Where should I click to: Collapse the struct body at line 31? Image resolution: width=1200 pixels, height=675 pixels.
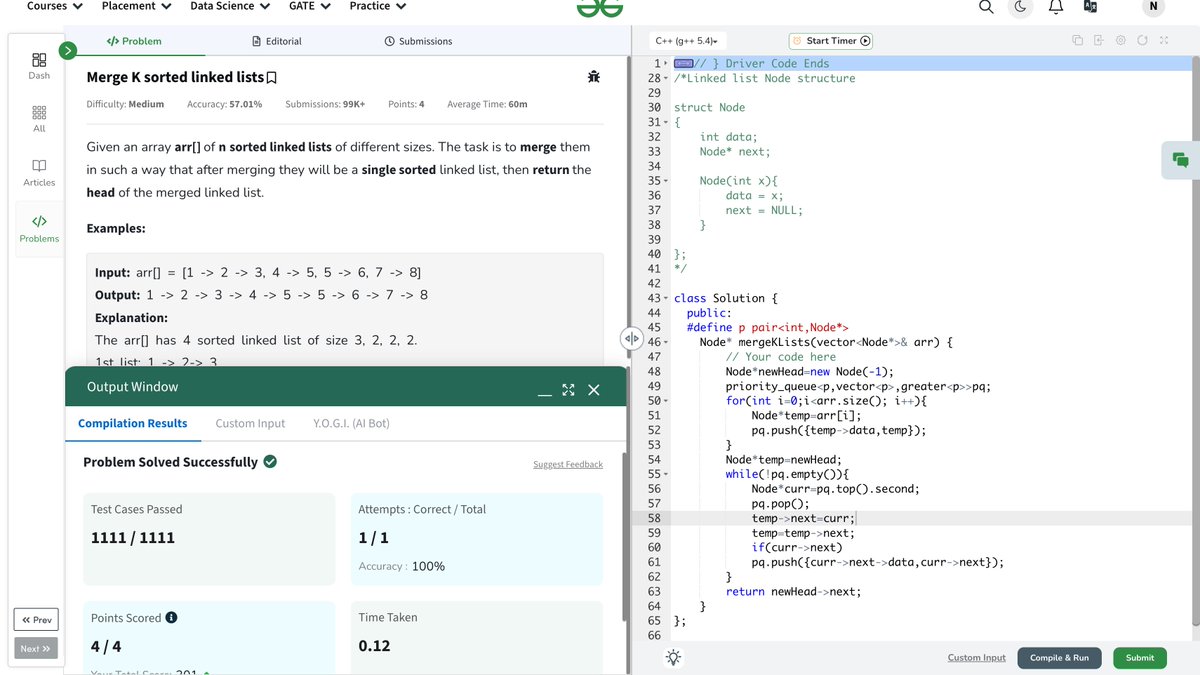(x=668, y=122)
